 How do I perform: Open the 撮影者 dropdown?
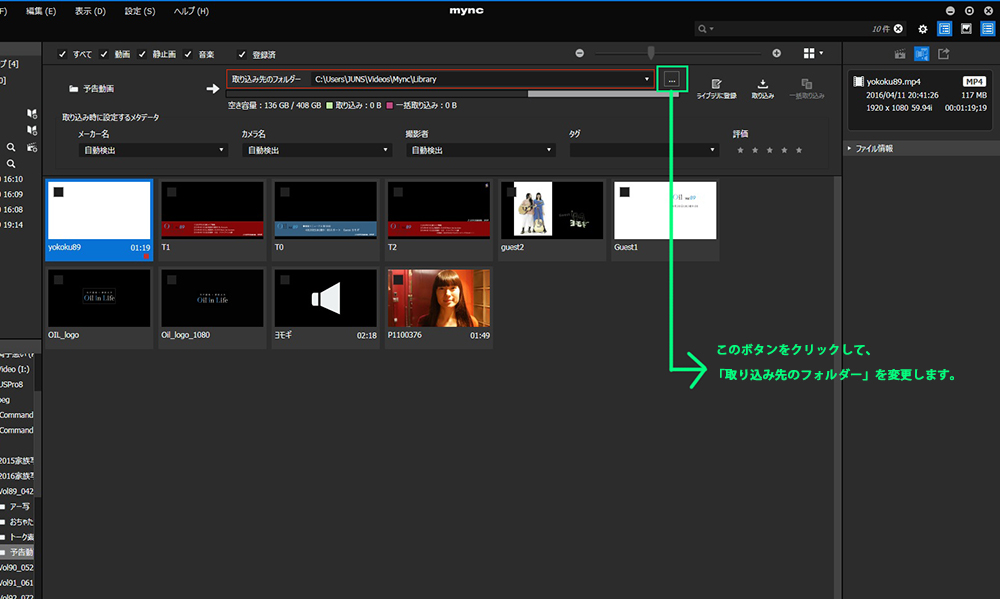coord(480,150)
